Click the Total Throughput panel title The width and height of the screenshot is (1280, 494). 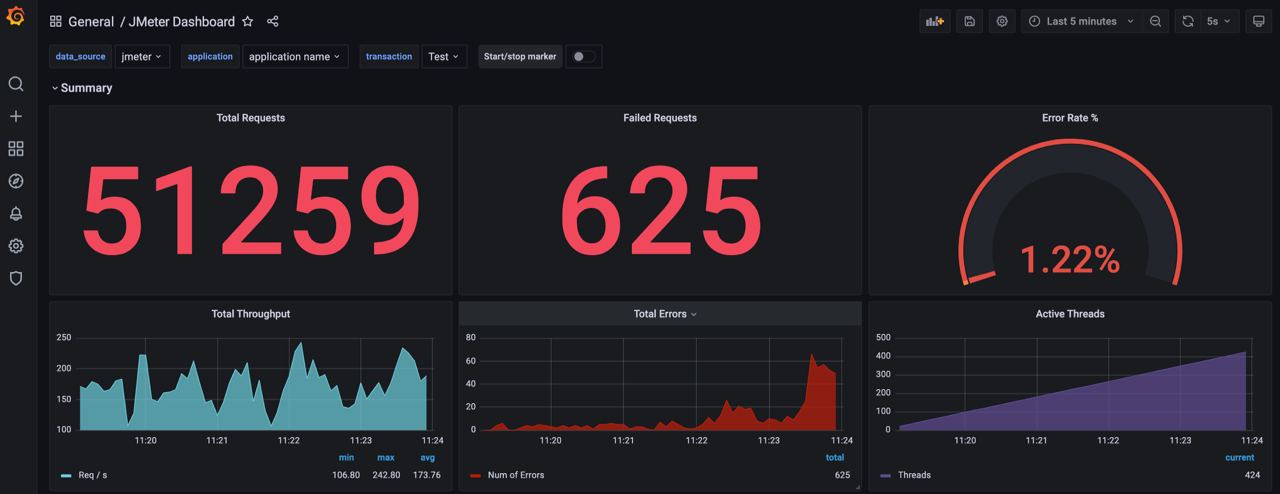tap(251, 314)
